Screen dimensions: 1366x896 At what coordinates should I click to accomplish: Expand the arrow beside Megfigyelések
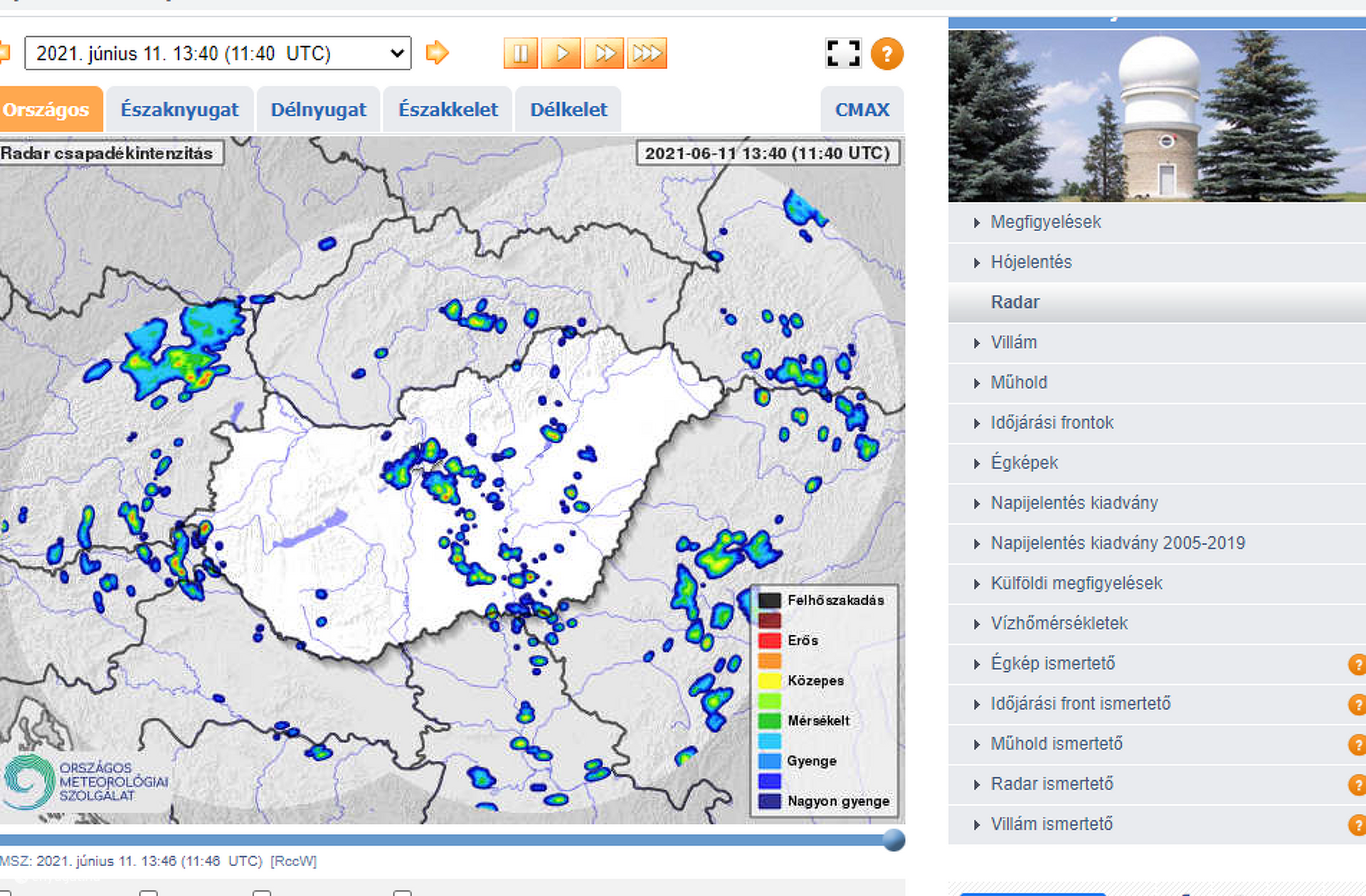(x=977, y=223)
